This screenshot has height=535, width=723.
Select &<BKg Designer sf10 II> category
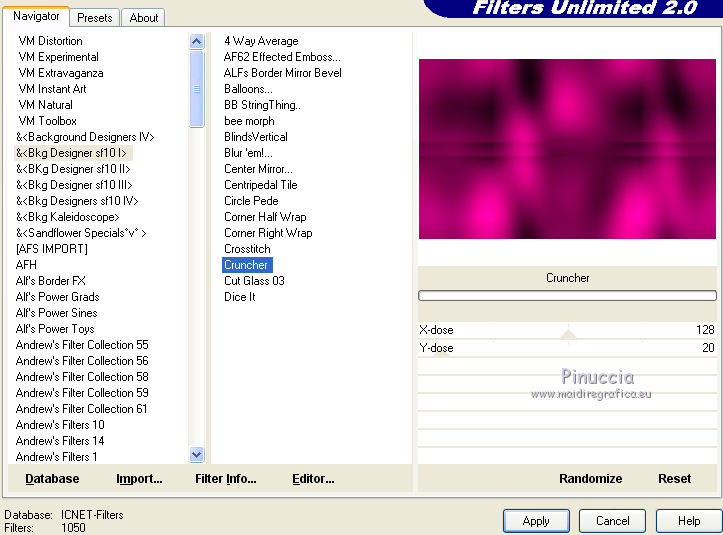(73, 169)
